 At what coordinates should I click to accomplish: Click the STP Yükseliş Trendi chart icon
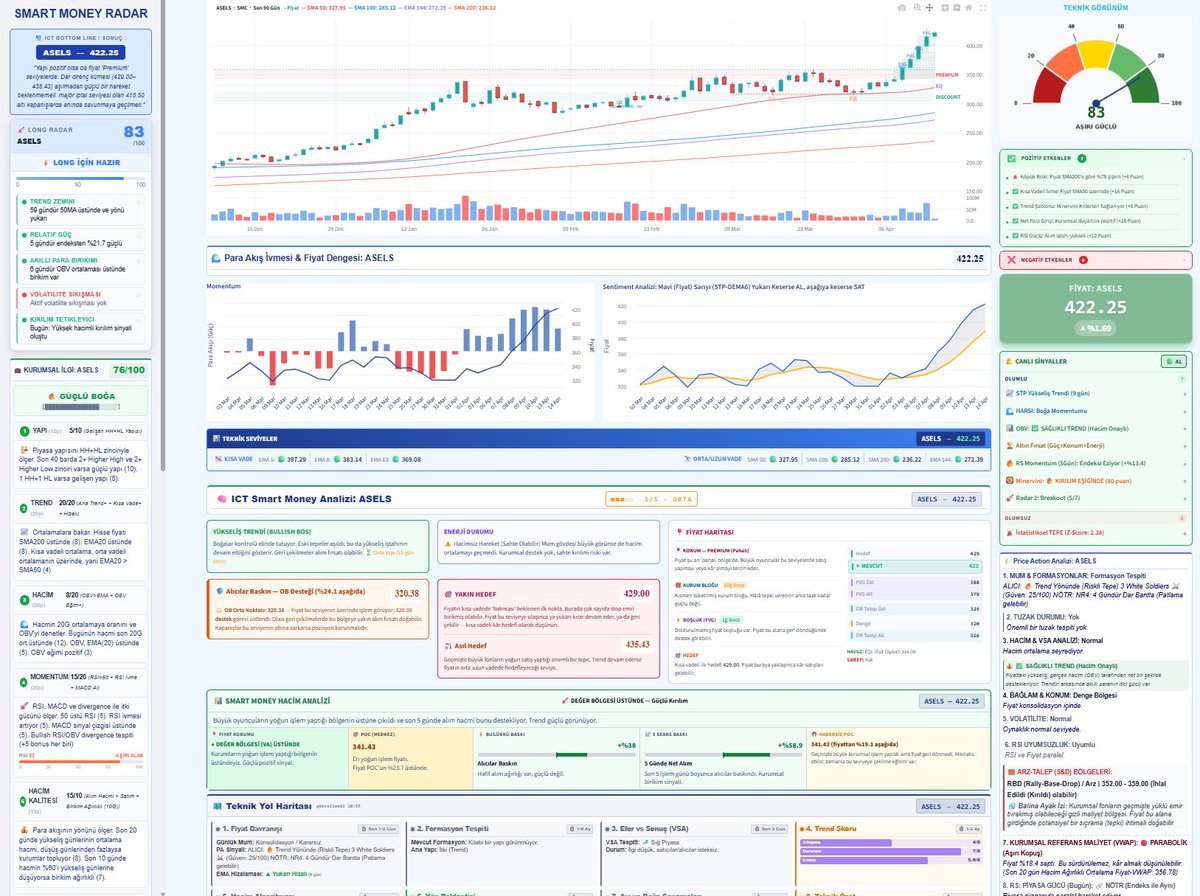click(1008, 394)
